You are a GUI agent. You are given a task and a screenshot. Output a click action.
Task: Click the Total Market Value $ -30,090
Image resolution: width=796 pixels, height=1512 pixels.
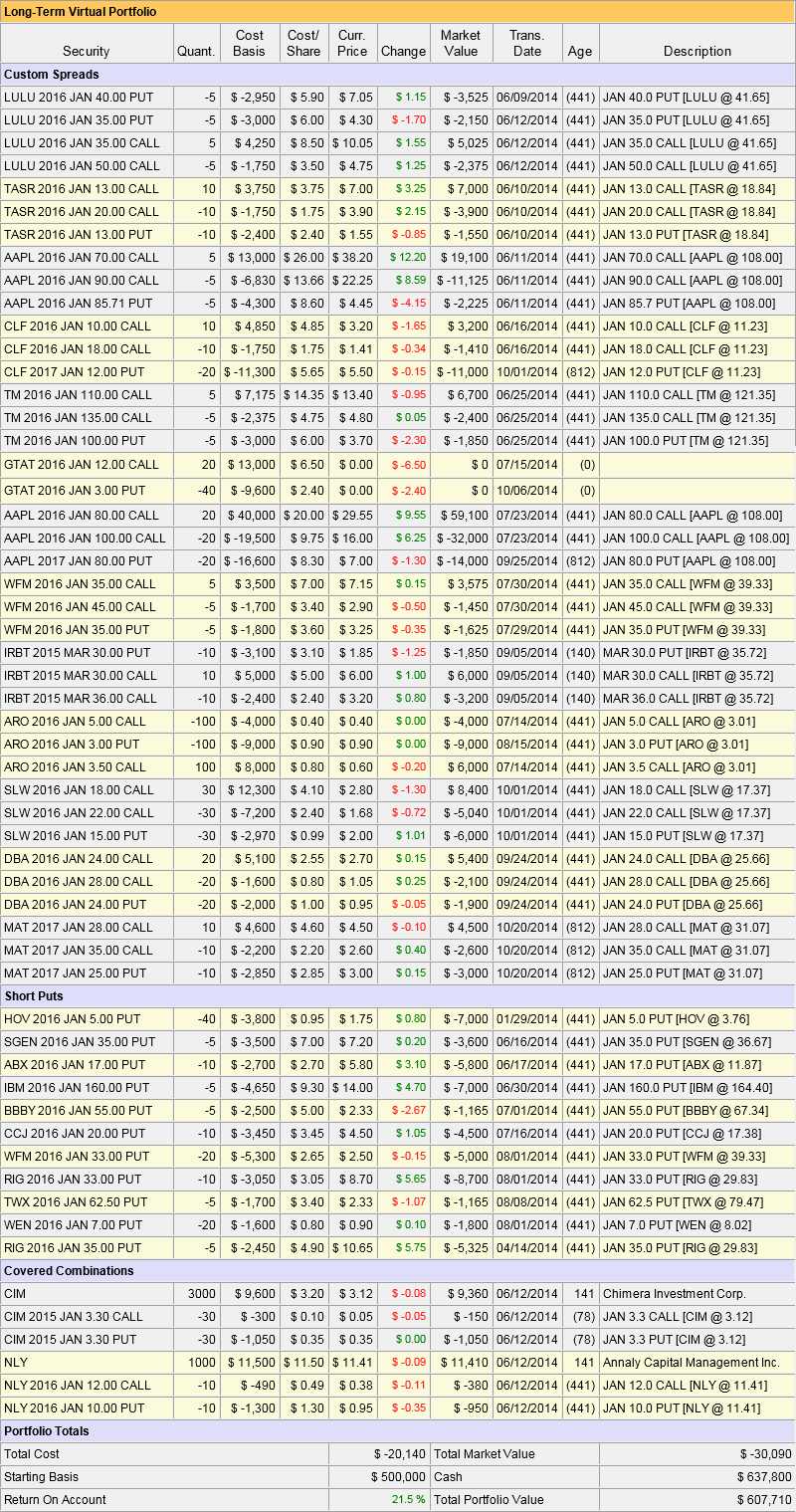pos(766,1454)
